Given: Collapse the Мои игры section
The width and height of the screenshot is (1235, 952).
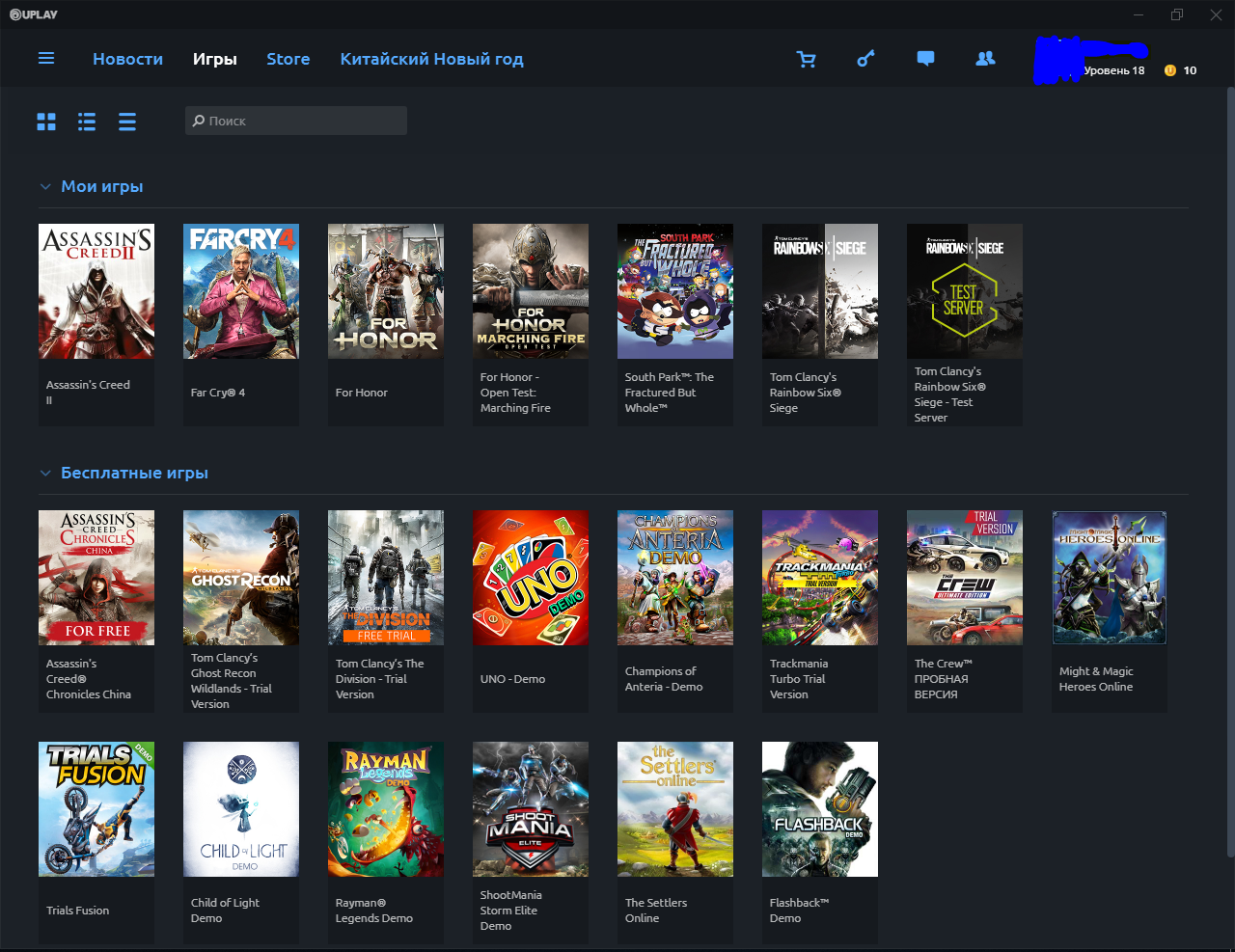Looking at the screenshot, I should [x=45, y=187].
